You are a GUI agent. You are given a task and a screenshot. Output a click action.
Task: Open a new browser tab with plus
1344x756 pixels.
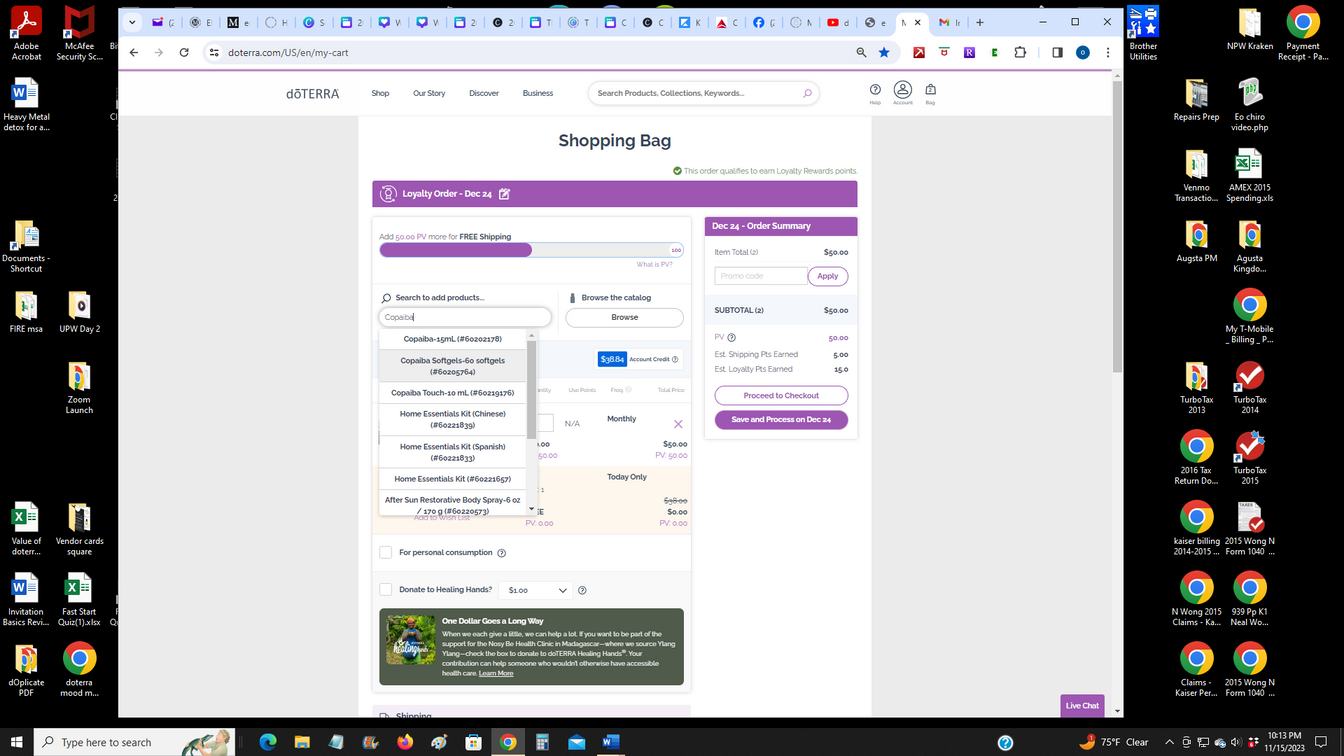[980, 22]
